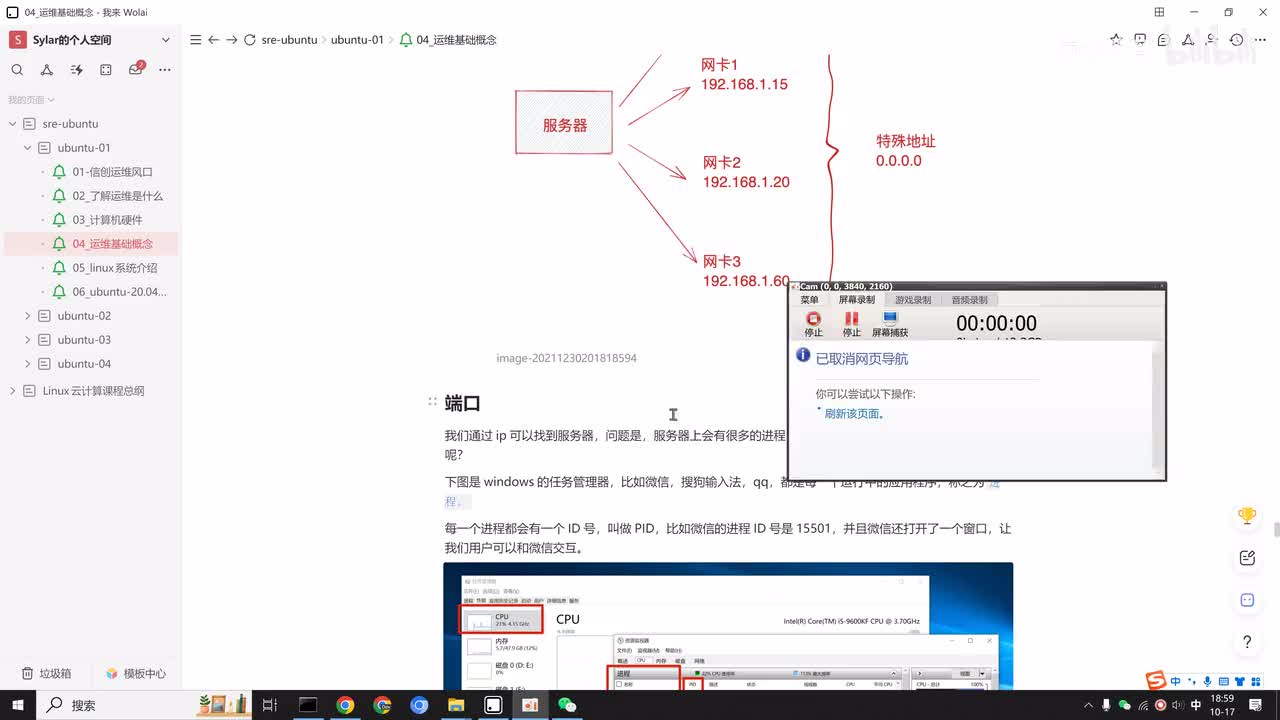
Task: Open the 菜单 tab in Cam window
Action: [x=809, y=300]
